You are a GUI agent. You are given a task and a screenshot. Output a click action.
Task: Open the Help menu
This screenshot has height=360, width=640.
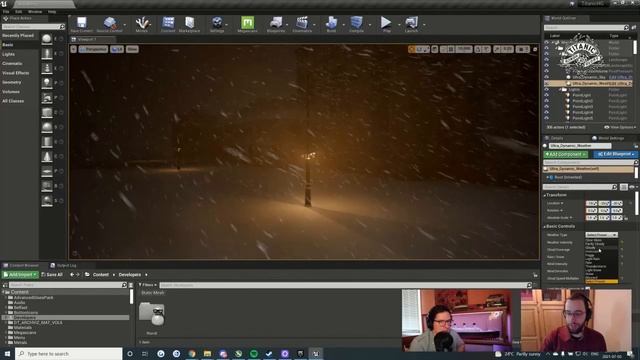point(52,12)
